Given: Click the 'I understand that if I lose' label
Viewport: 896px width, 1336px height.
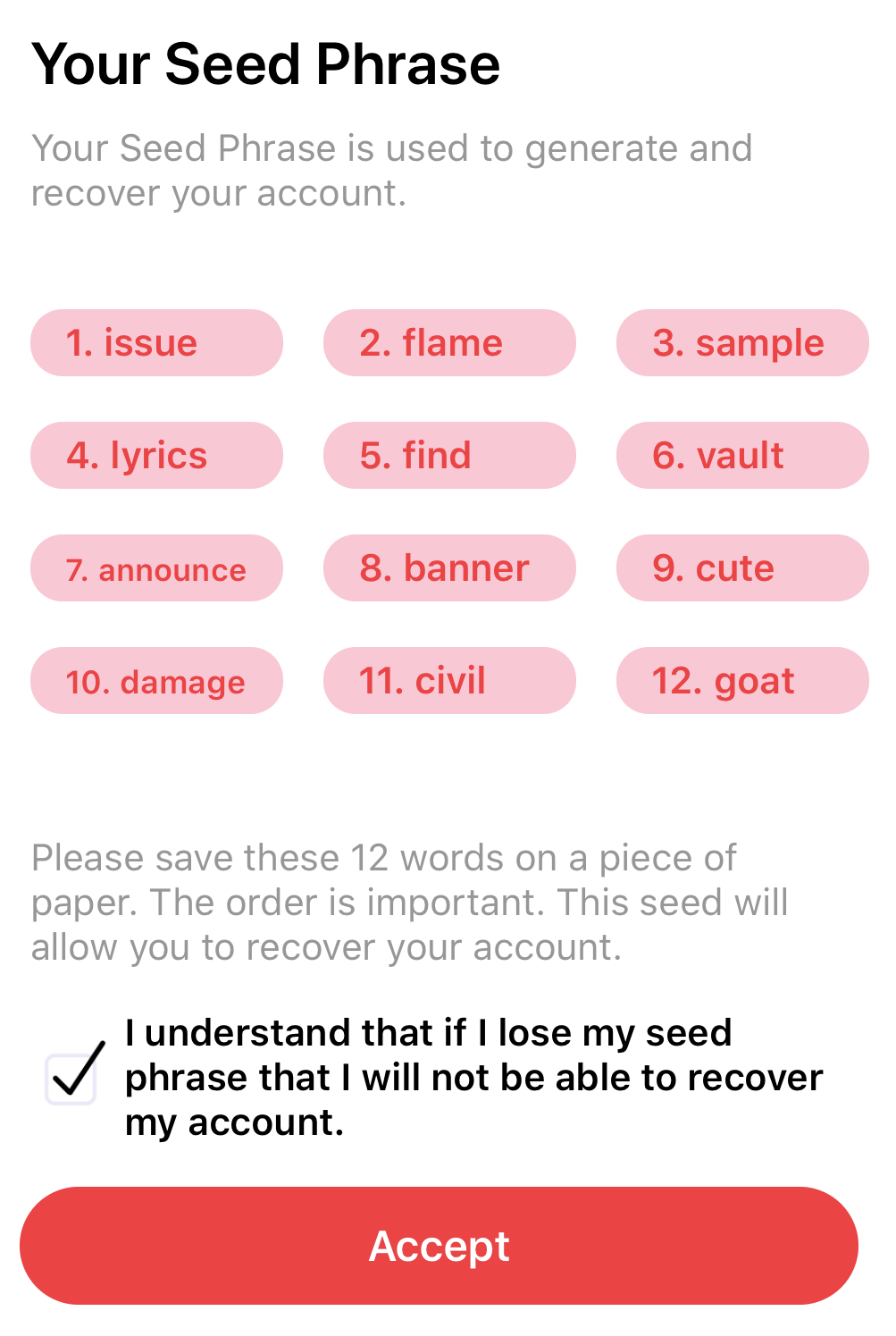Looking at the screenshot, I should pos(429,1033).
